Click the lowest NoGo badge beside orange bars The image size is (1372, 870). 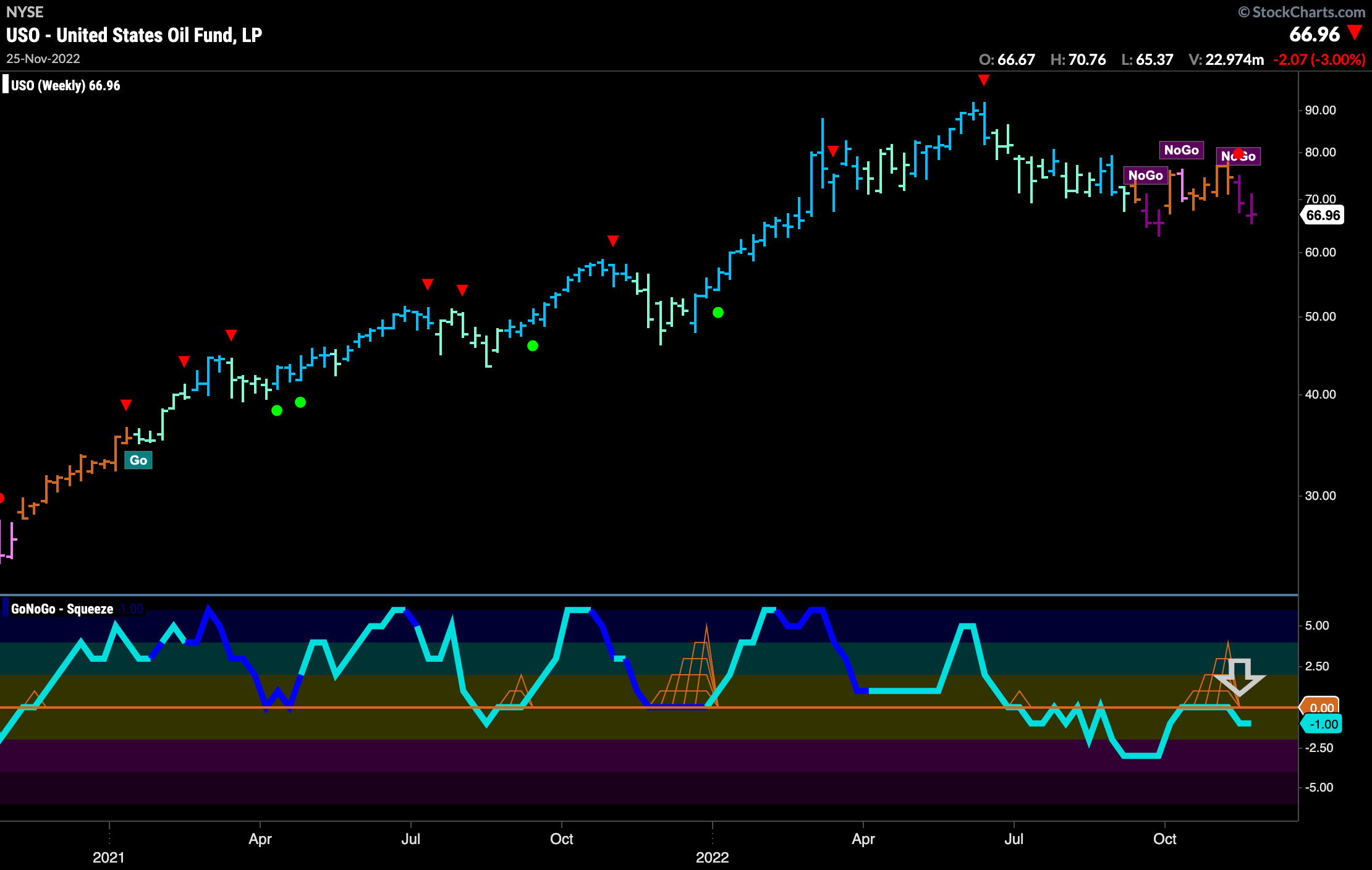click(1145, 175)
